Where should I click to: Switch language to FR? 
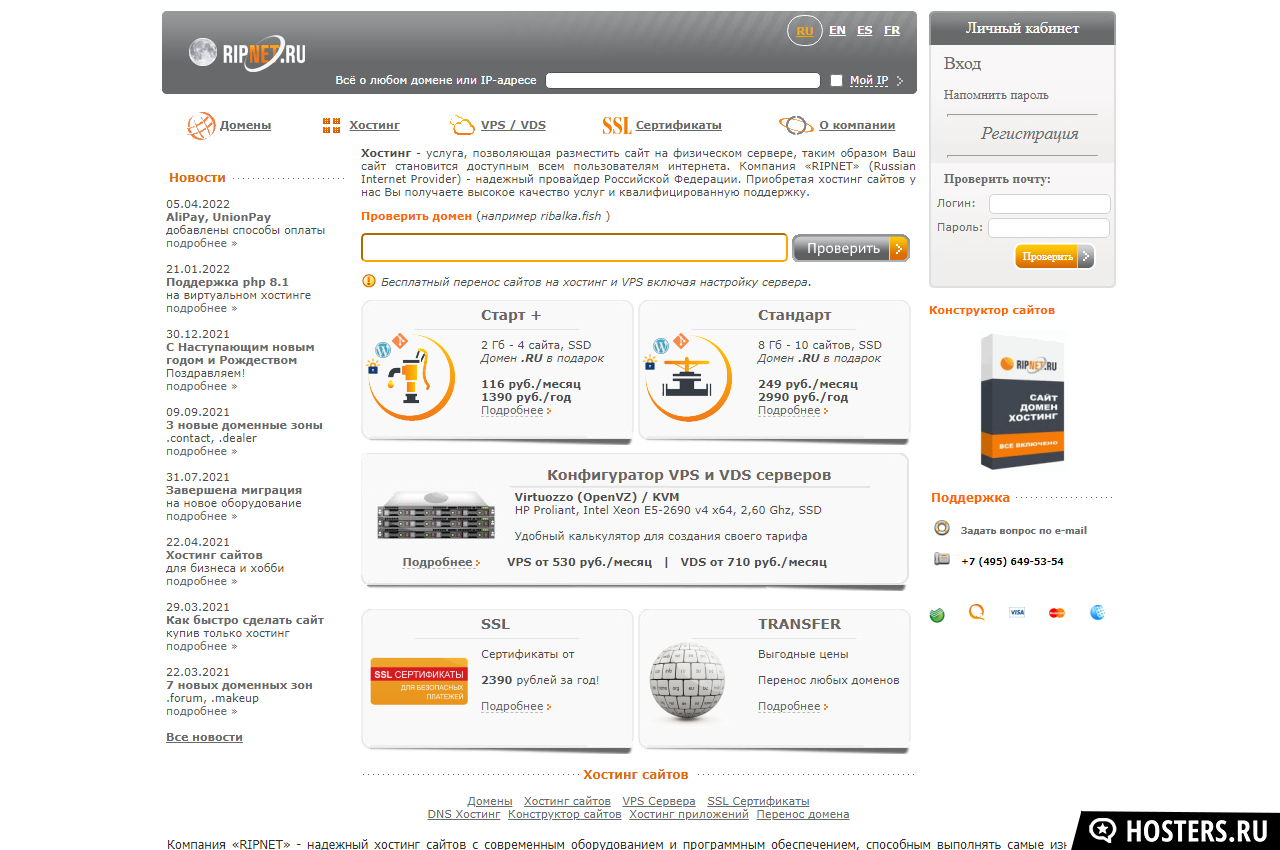coord(892,30)
